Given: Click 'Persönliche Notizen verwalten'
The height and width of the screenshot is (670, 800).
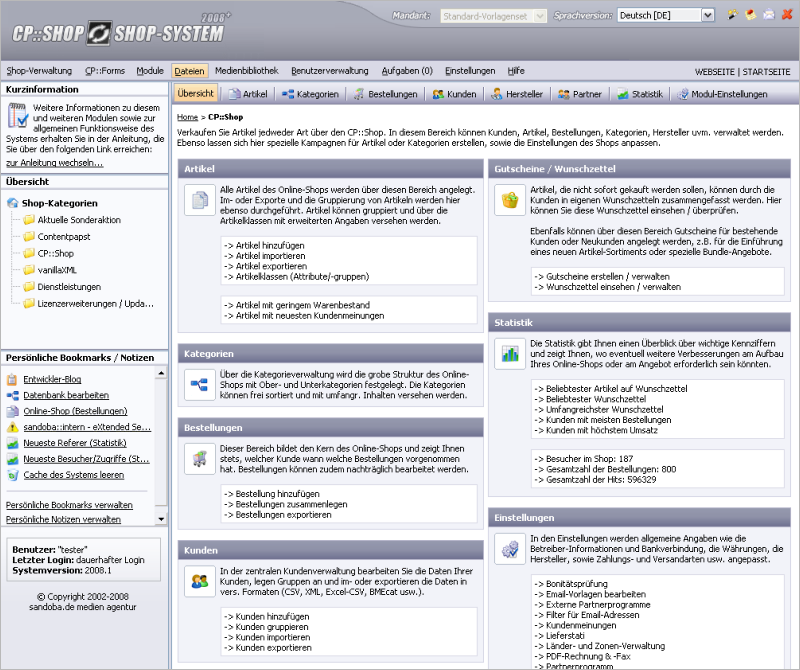Looking at the screenshot, I should [x=63, y=519].
